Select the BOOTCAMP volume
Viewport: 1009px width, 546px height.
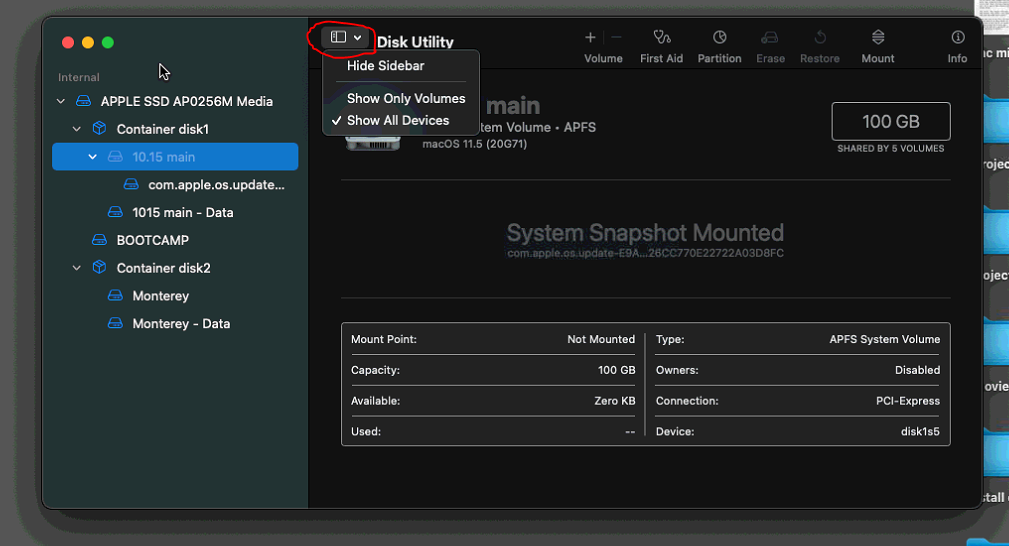(x=152, y=240)
